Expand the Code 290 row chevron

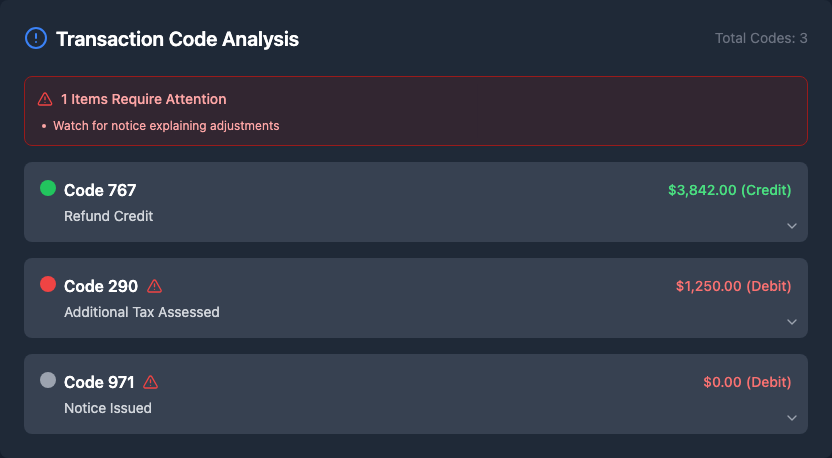click(x=792, y=322)
